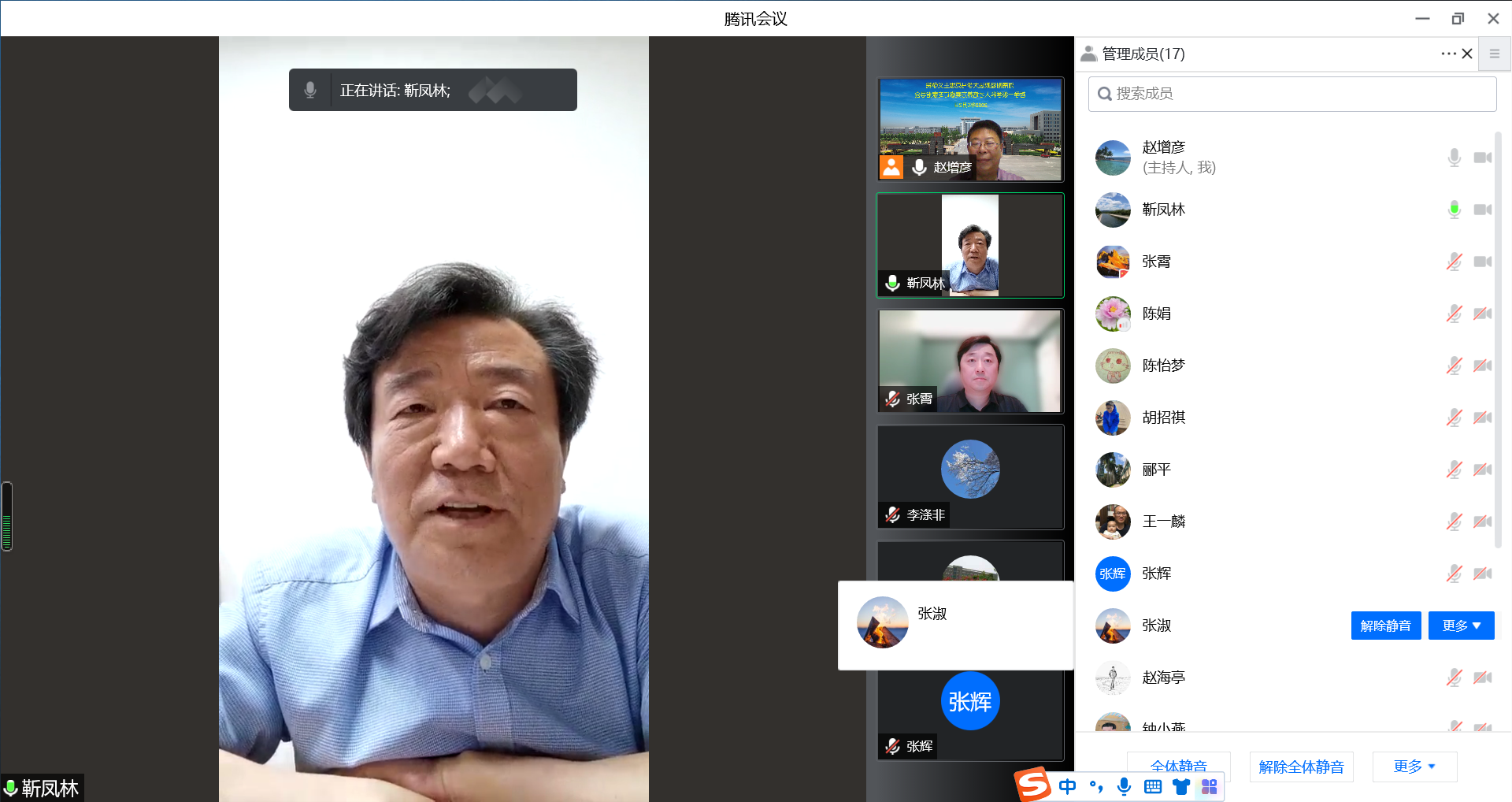The image size is (1512, 802).
Task: Click the microphone icon in 正在讲话 banner
Action: 310,90
